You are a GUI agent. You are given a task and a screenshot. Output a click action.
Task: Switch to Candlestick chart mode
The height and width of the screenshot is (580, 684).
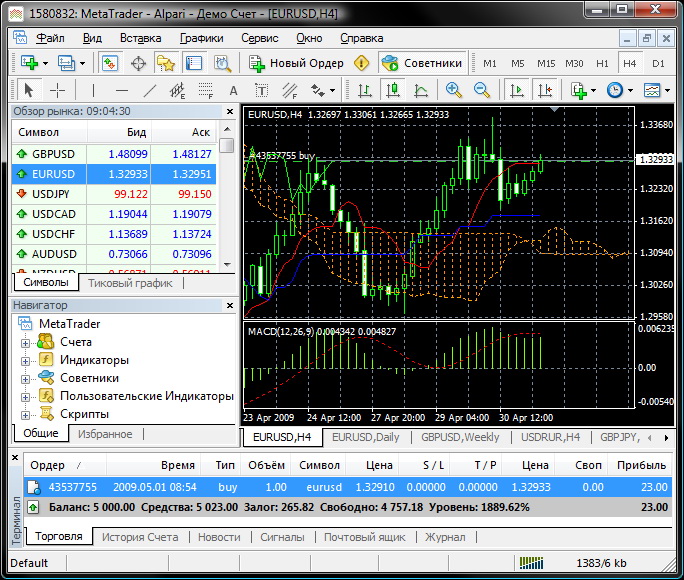[x=393, y=90]
